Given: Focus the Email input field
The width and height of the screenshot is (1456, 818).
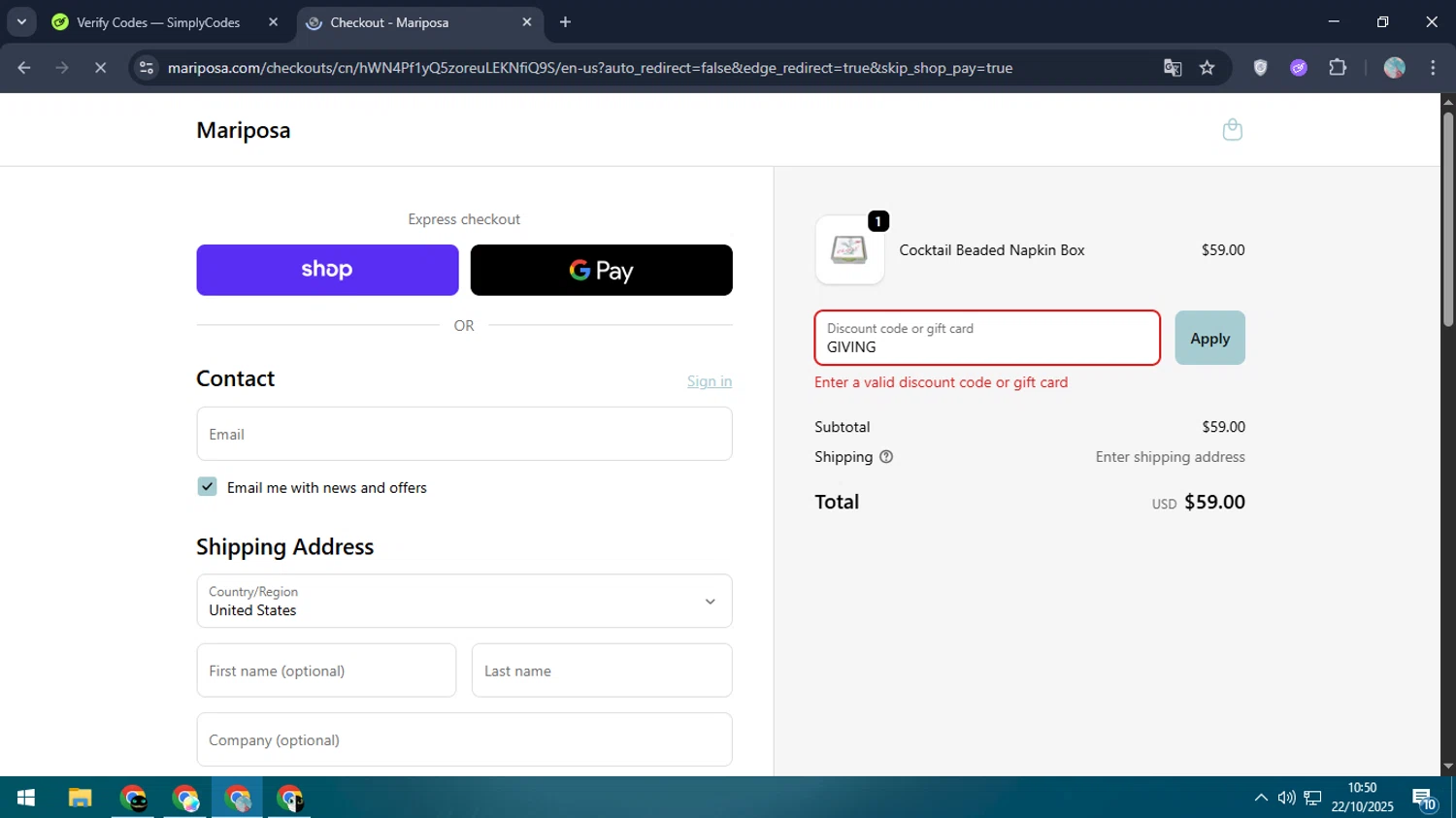Looking at the screenshot, I should (x=464, y=434).
